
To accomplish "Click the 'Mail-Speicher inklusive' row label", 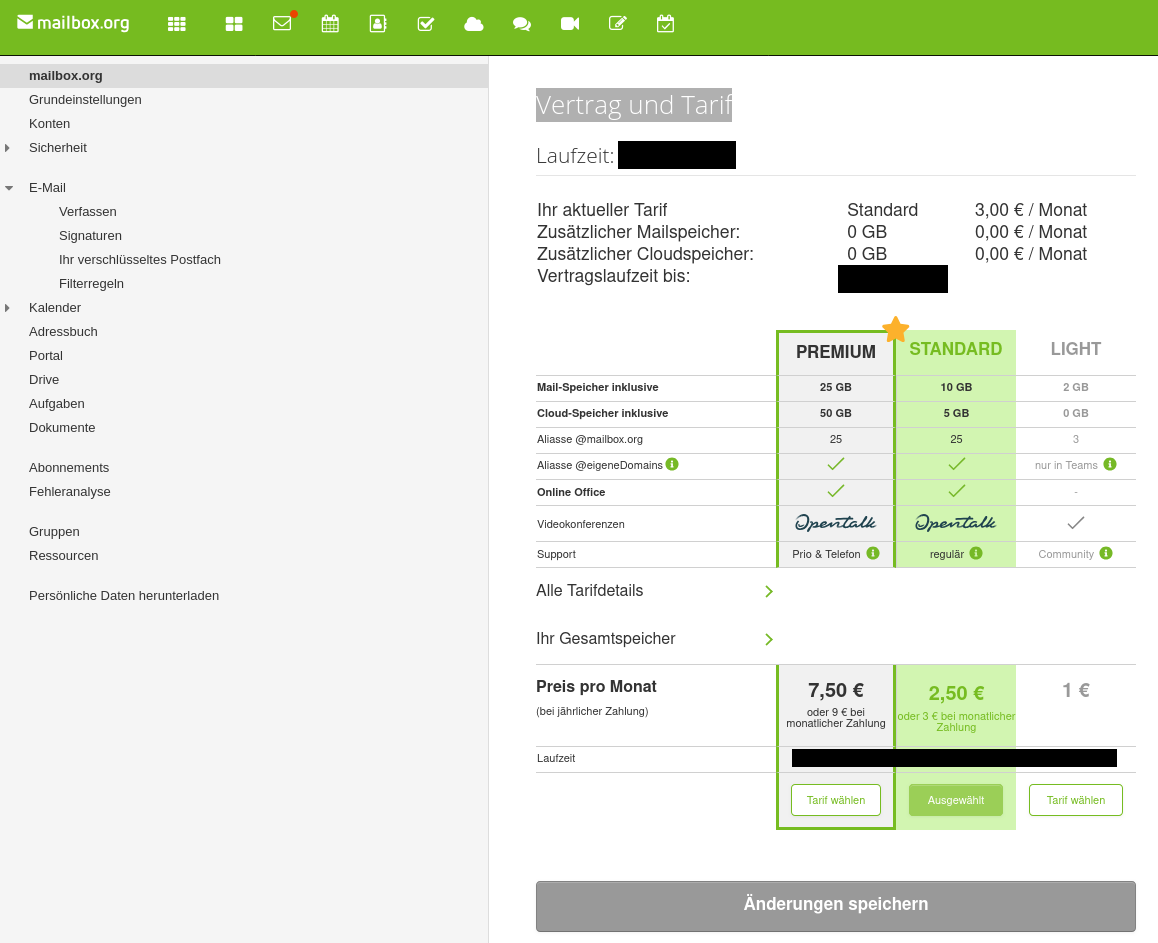I will (x=597, y=387).
